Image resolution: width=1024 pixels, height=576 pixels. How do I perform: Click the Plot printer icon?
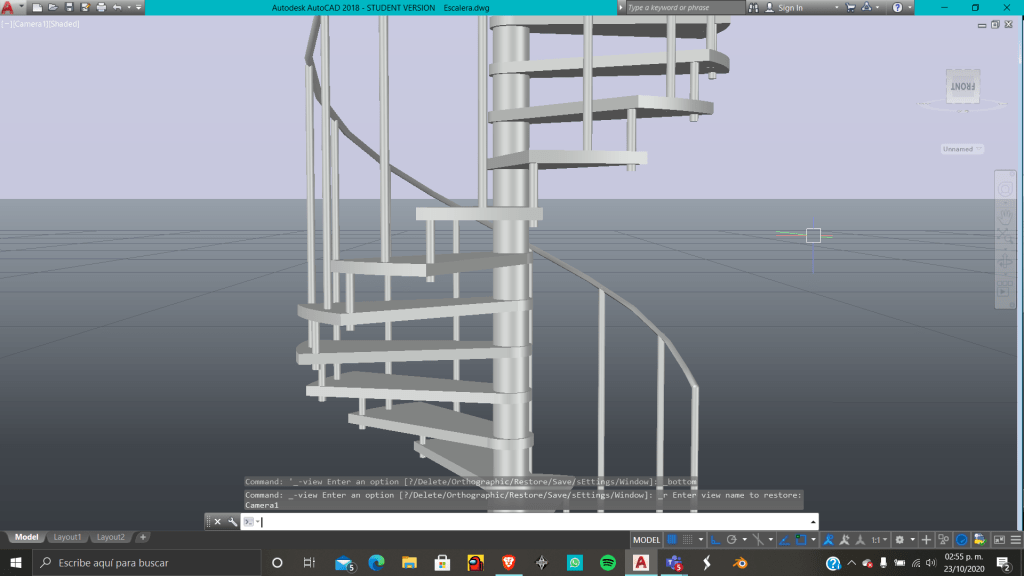coord(101,7)
